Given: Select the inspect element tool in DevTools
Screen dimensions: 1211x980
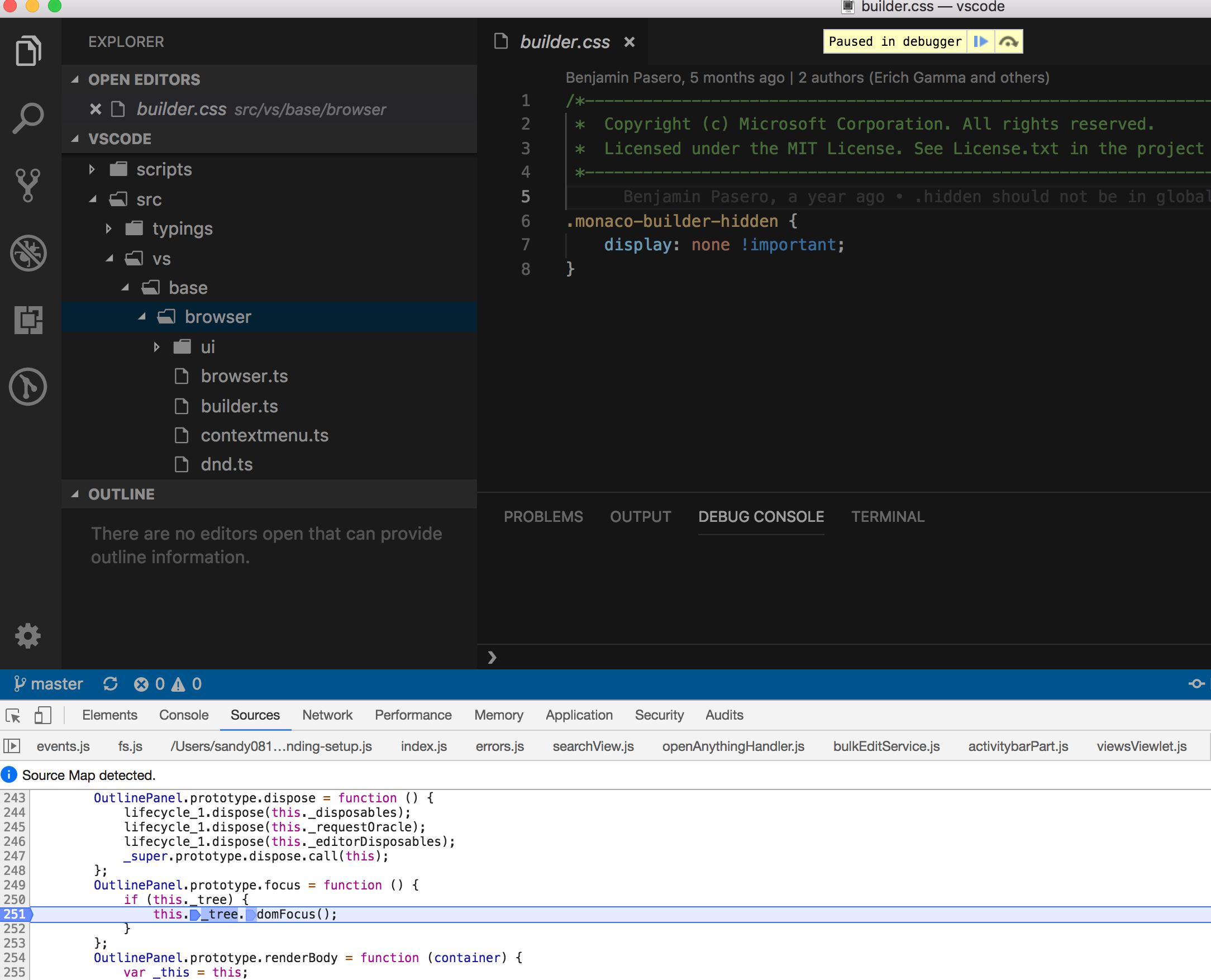Looking at the screenshot, I should pyautogui.click(x=12, y=715).
